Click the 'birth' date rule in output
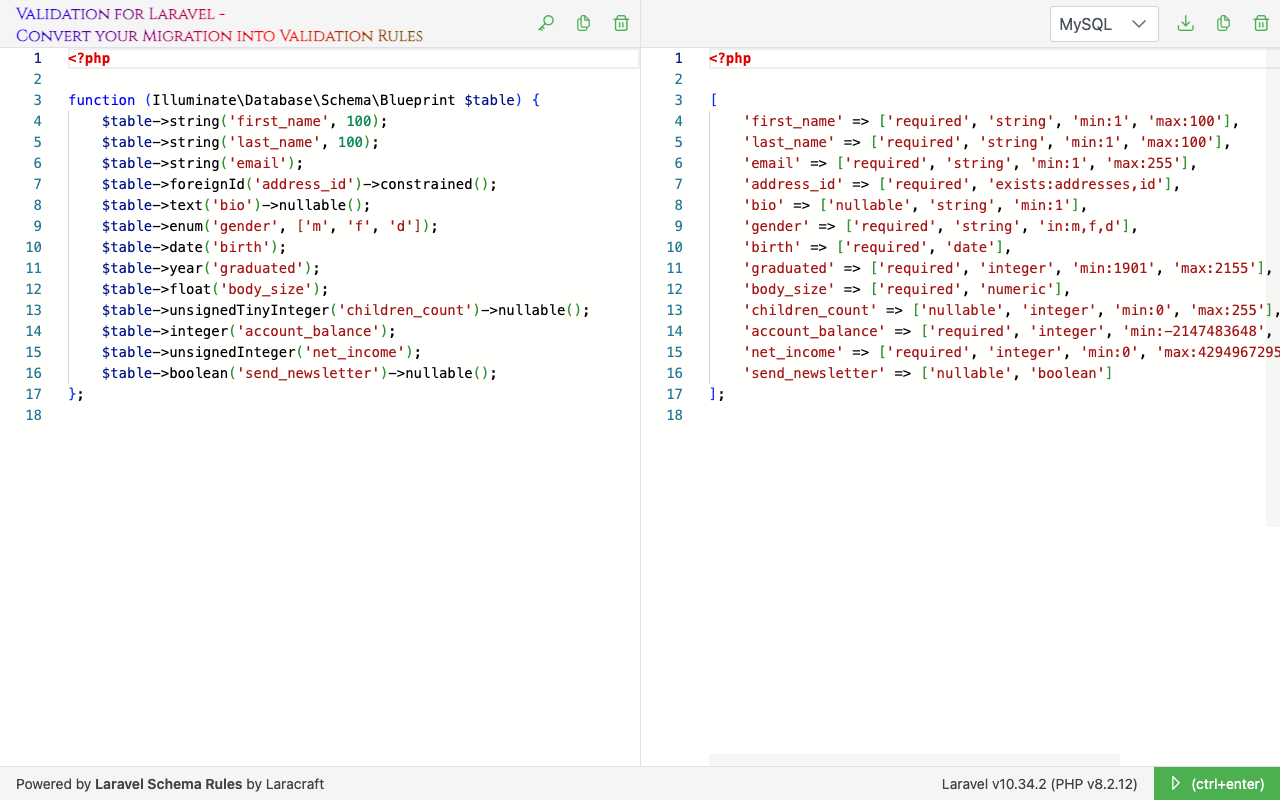1280x800 pixels. pos(877,247)
